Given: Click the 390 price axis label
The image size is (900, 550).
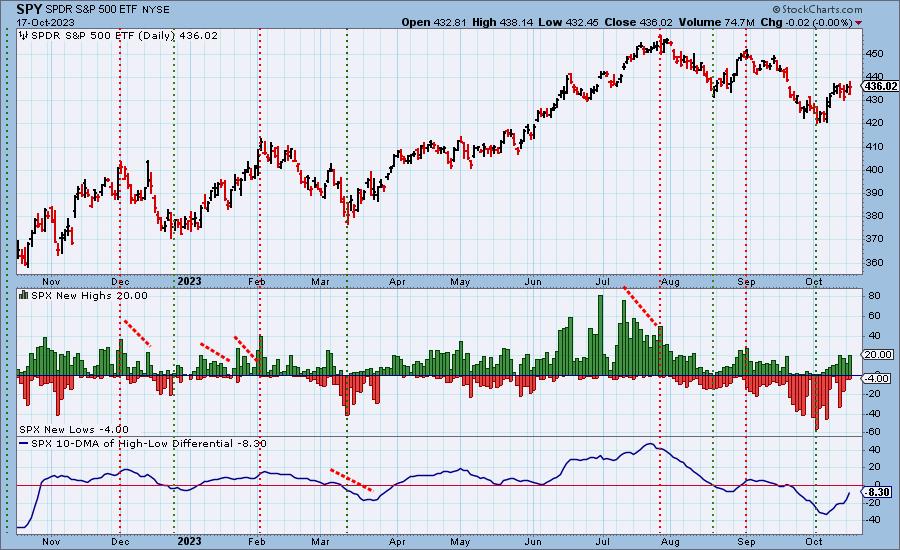Looking at the screenshot, I should point(875,193).
